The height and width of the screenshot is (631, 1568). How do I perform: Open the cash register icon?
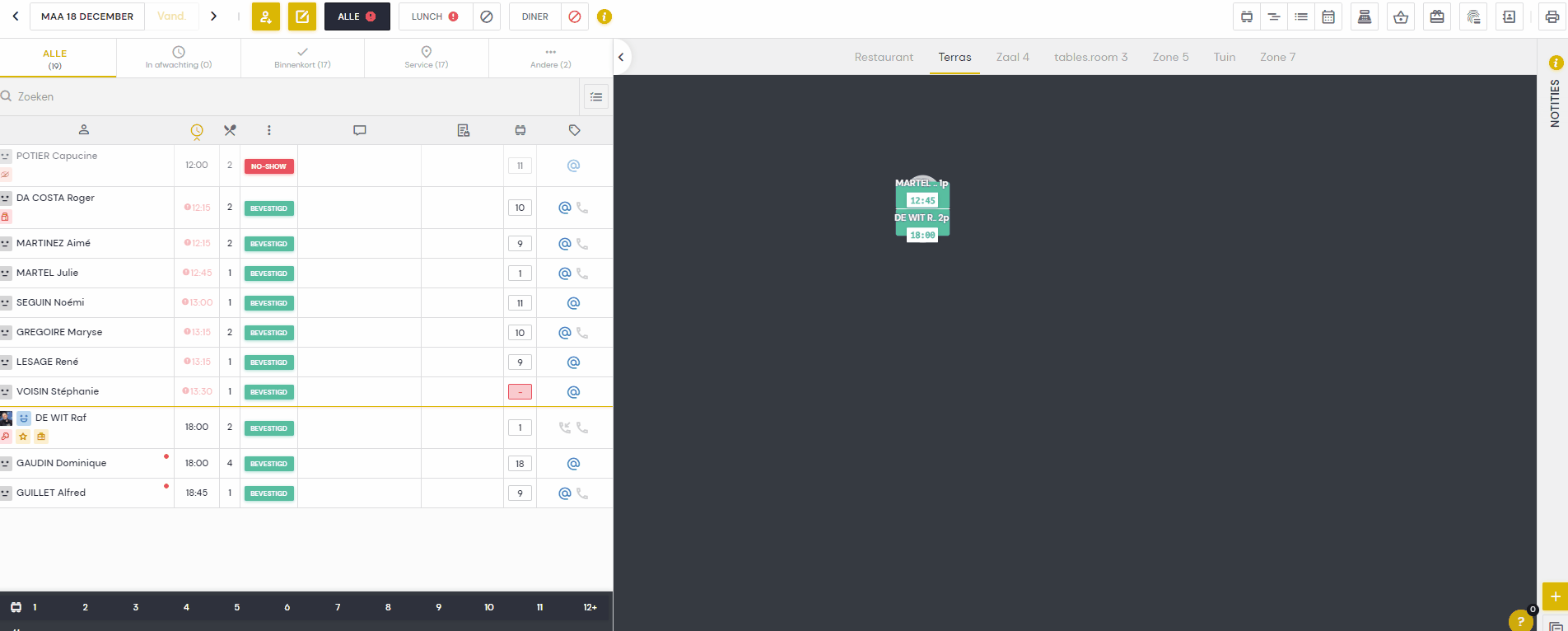pos(1365,16)
